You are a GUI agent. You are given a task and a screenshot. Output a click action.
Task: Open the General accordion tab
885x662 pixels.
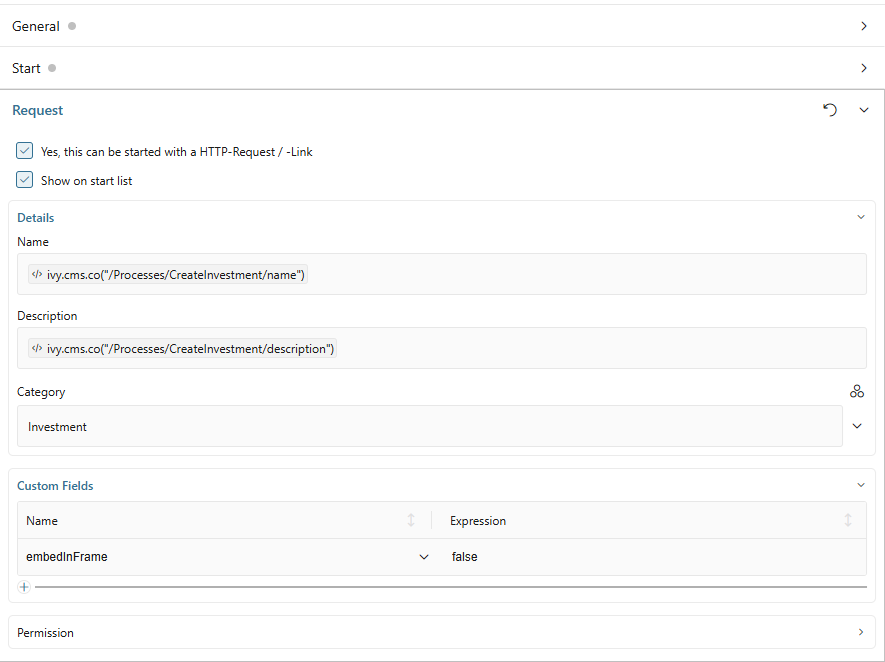(x=440, y=26)
